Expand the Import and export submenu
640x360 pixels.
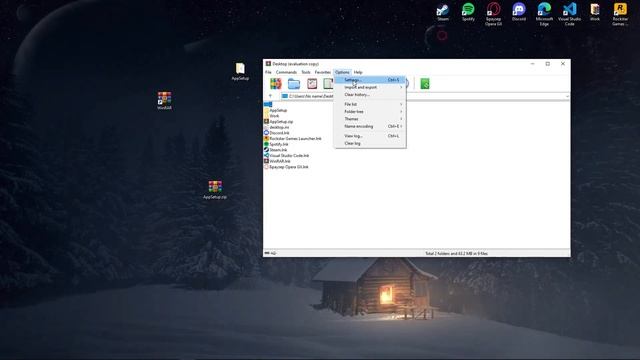(x=370, y=87)
